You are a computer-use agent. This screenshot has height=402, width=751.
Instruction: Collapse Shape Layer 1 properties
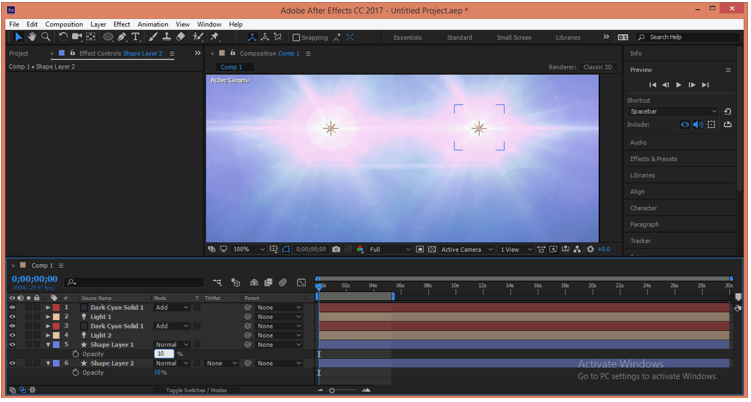(x=48, y=345)
